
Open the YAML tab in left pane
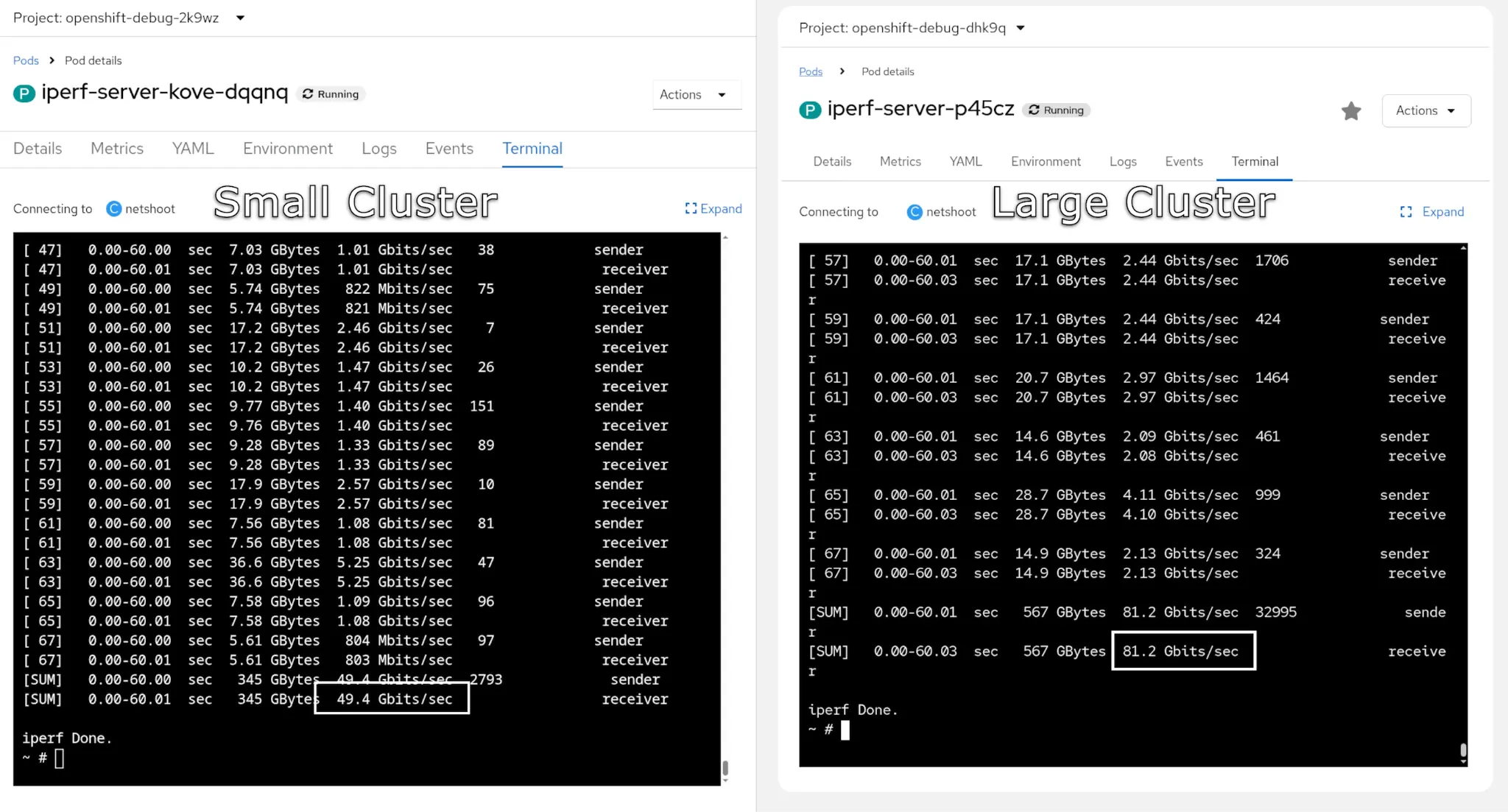(x=193, y=149)
